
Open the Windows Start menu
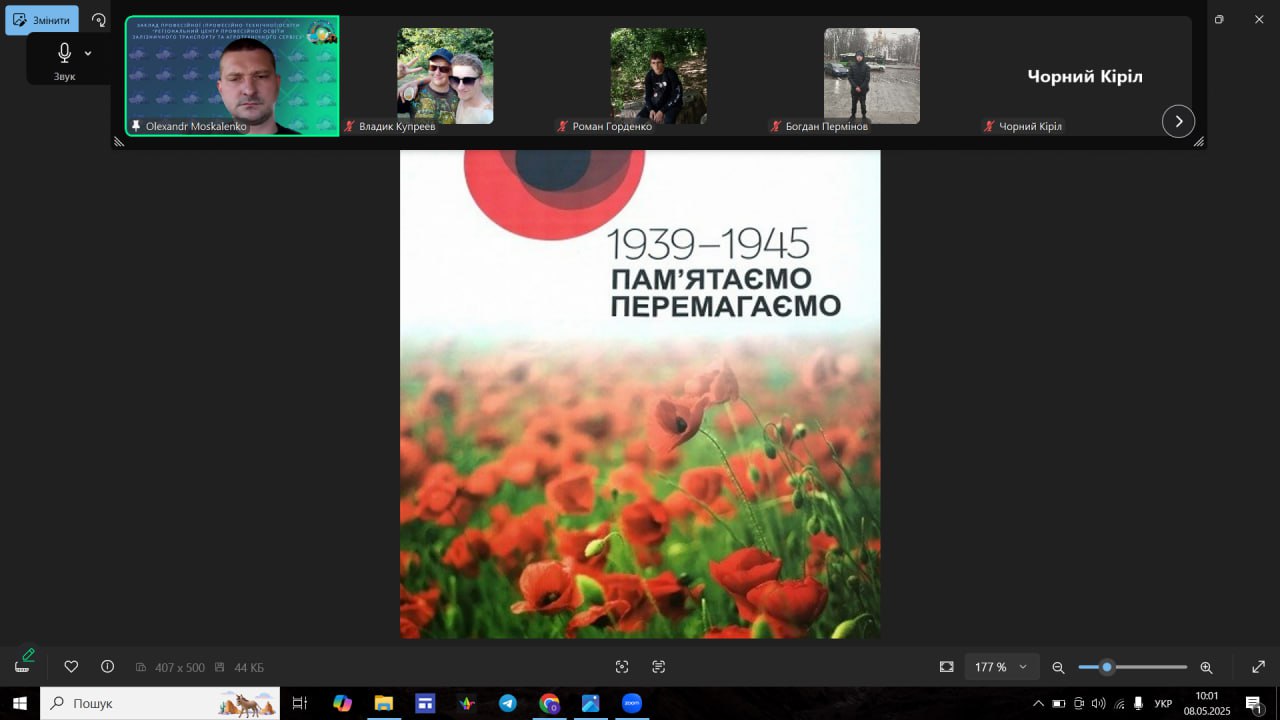click(20, 703)
